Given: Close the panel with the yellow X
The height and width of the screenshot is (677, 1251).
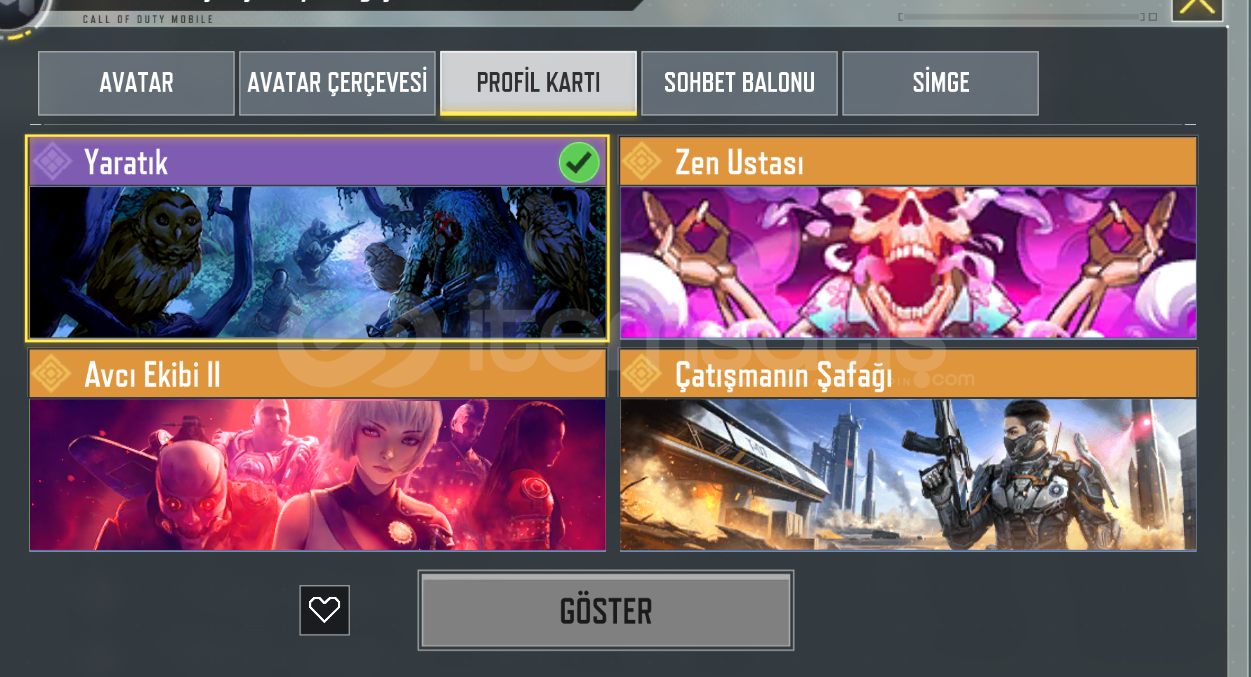Looking at the screenshot, I should click(x=1197, y=8).
